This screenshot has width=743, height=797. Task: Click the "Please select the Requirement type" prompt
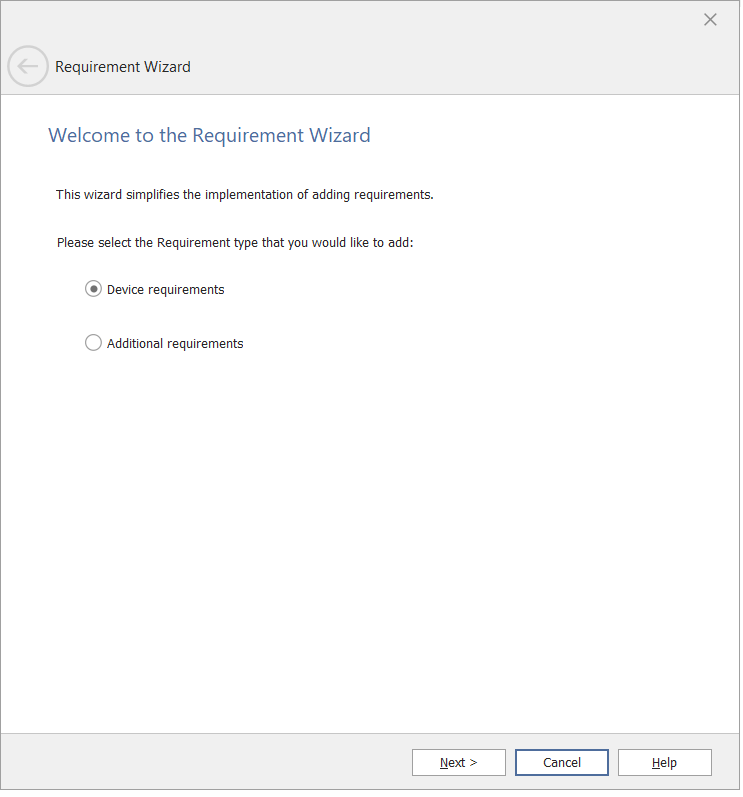pyautogui.click(x=235, y=243)
